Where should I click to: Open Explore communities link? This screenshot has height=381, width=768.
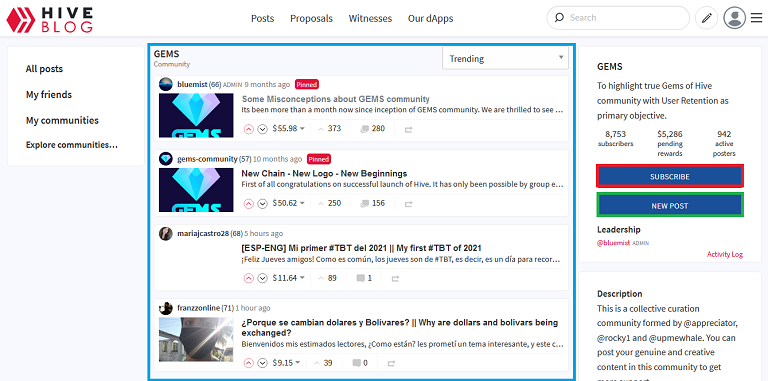(72, 145)
